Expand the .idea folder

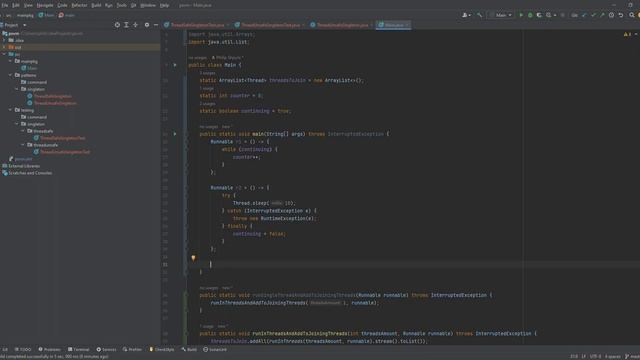[4, 40]
